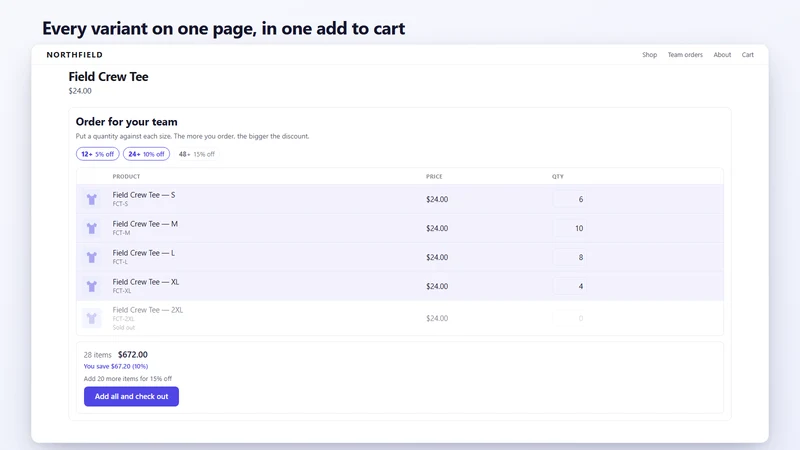Image resolution: width=800 pixels, height=450 pixels.
Task: Click the $24.00 price in size S row
Action: tap(437, 199)
